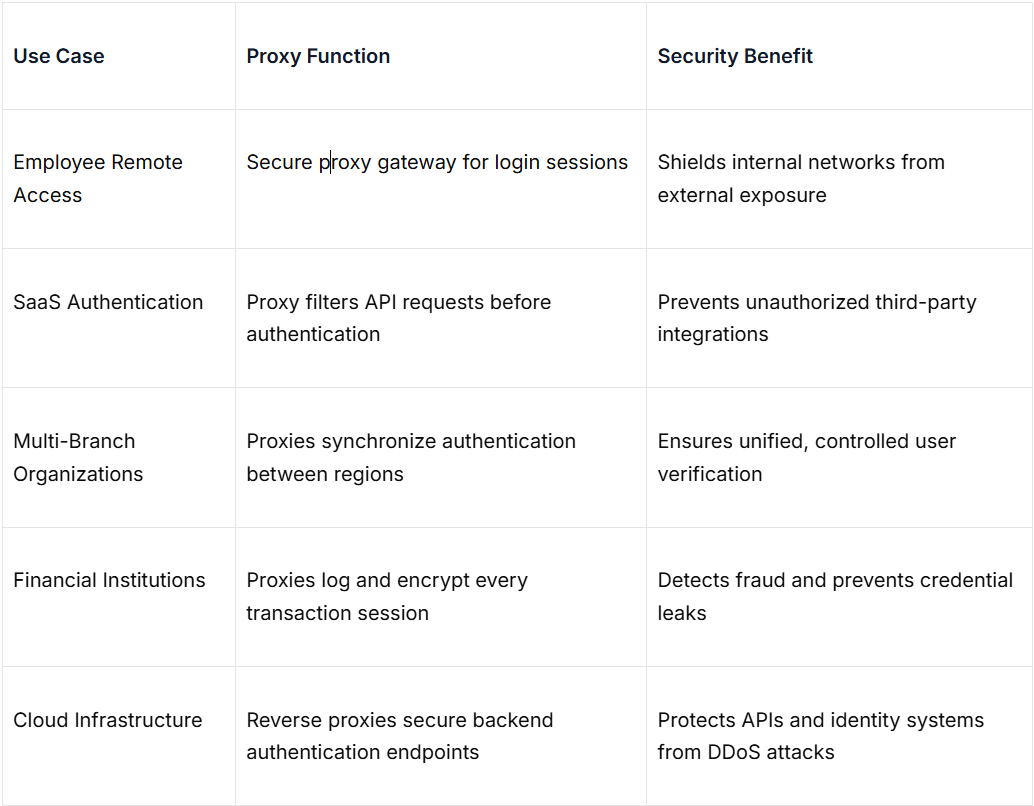Place cursor in "Proxy filters API requests" cell
This screenshot has height=806, width=1034.
pyautogui.click(x=398, y=318)
